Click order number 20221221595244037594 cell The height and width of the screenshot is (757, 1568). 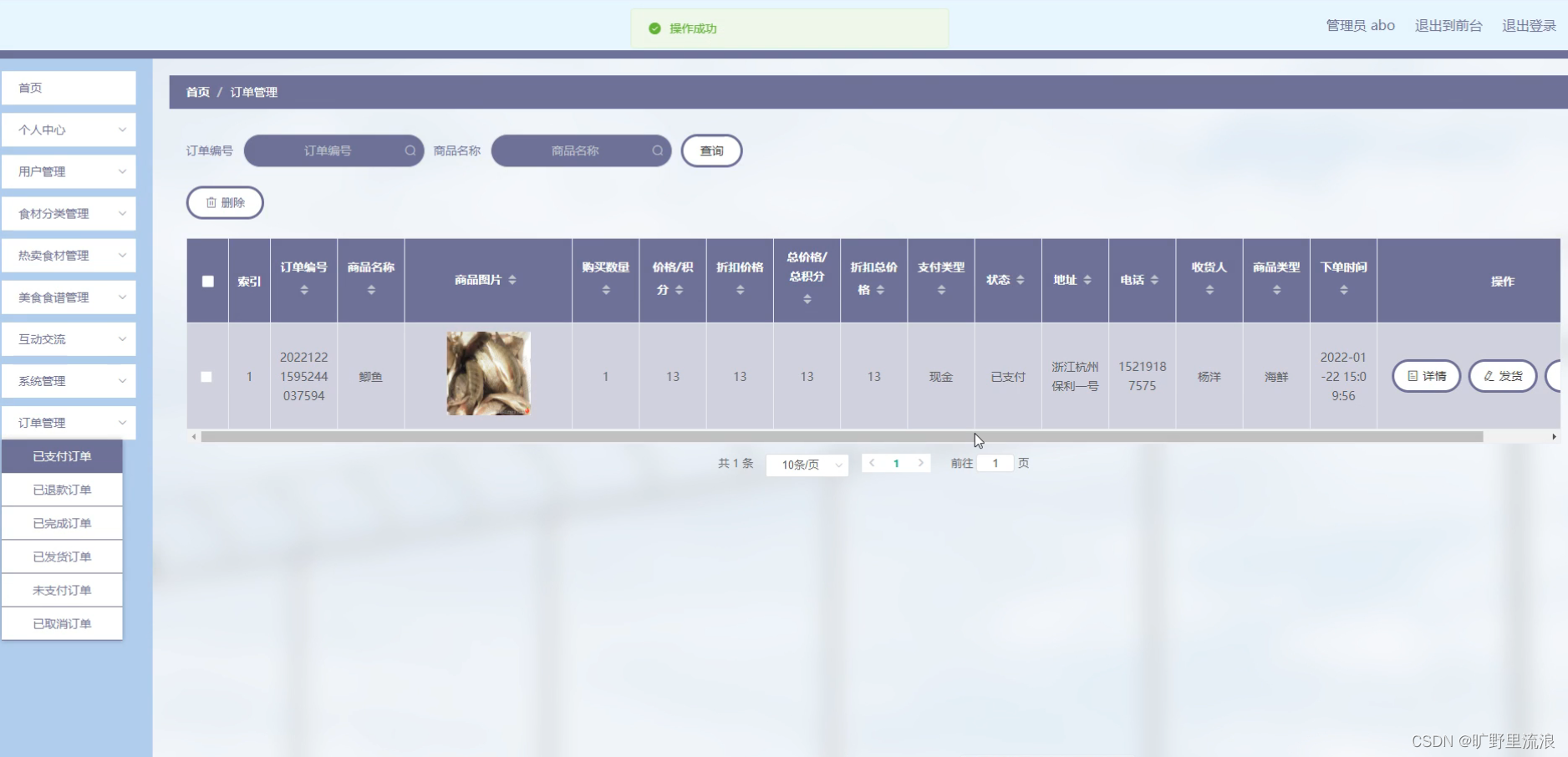point(304,377)
